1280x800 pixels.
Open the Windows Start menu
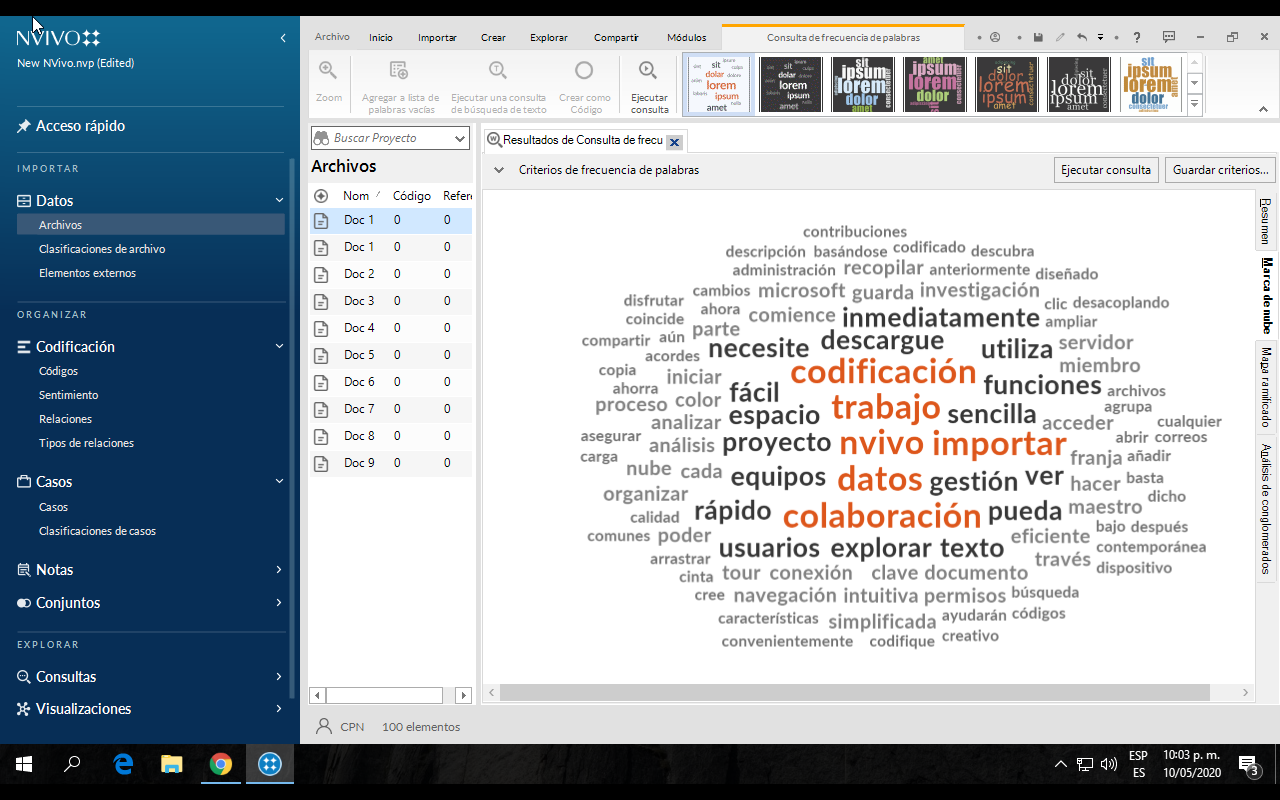click(x=24, y=765)
